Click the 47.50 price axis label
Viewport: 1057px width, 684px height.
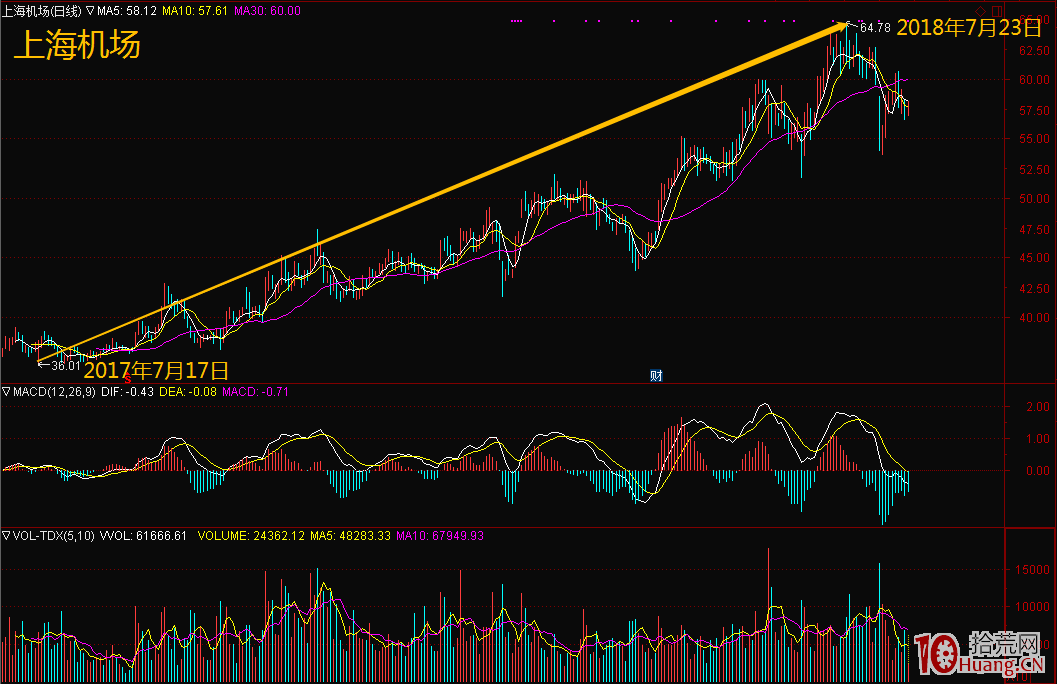[x=1034, y=230]
